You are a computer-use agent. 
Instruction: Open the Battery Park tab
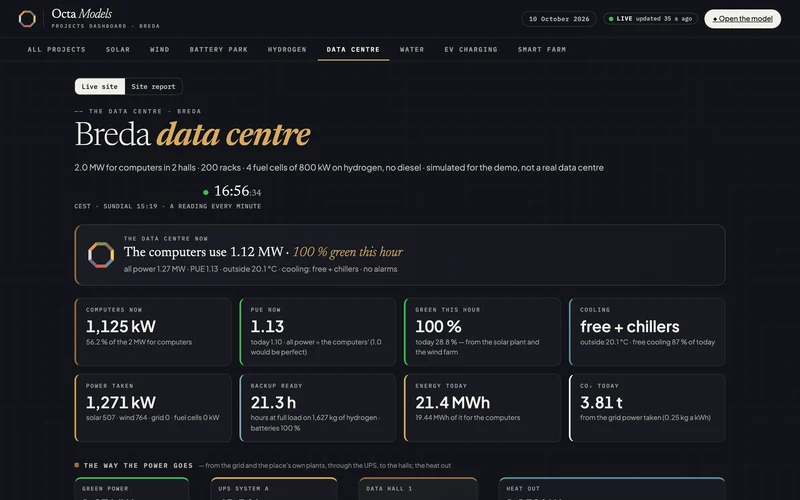pyautogui.click(x=218, y=49)
